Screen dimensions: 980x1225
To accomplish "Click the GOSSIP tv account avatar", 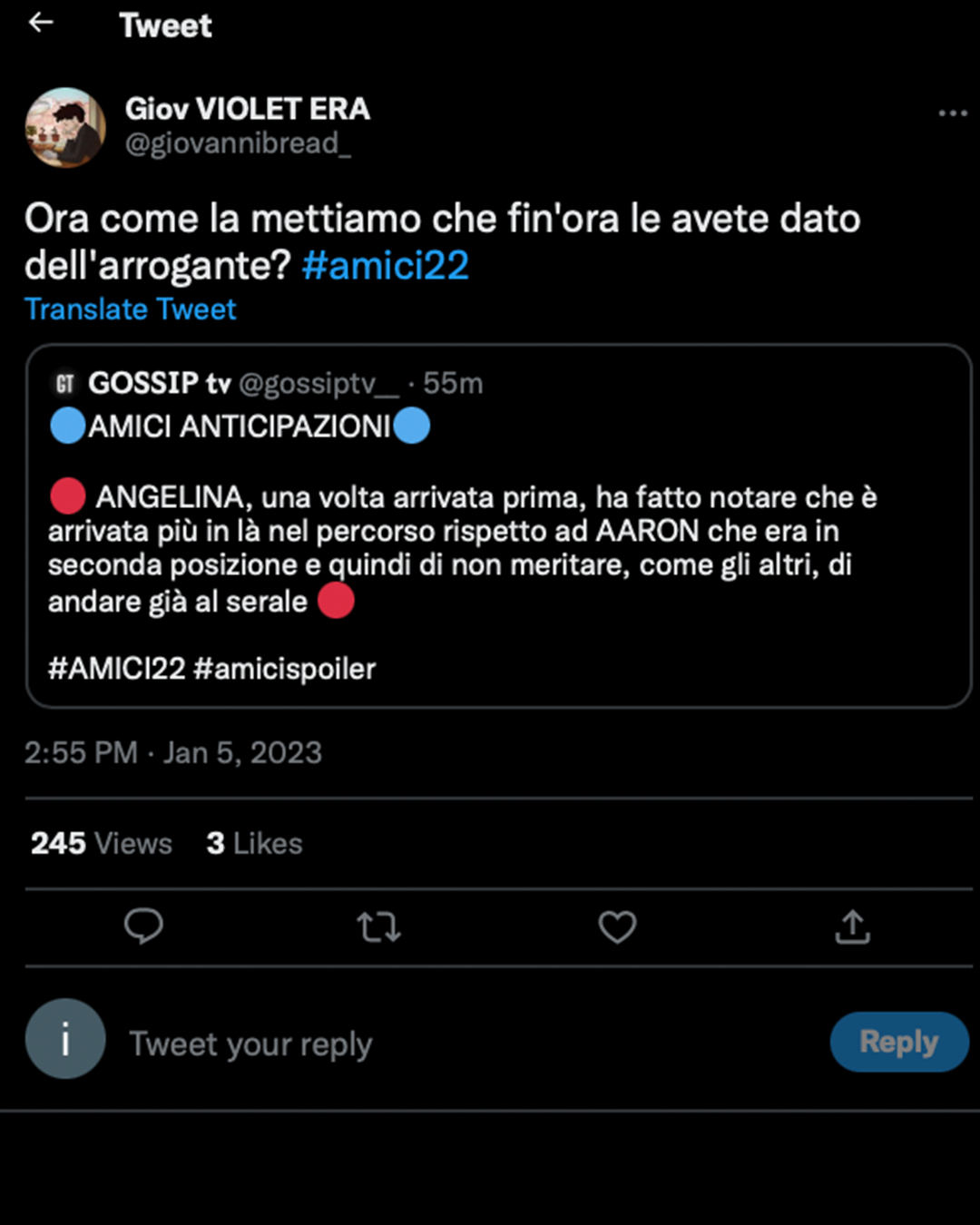I will 64,384.
